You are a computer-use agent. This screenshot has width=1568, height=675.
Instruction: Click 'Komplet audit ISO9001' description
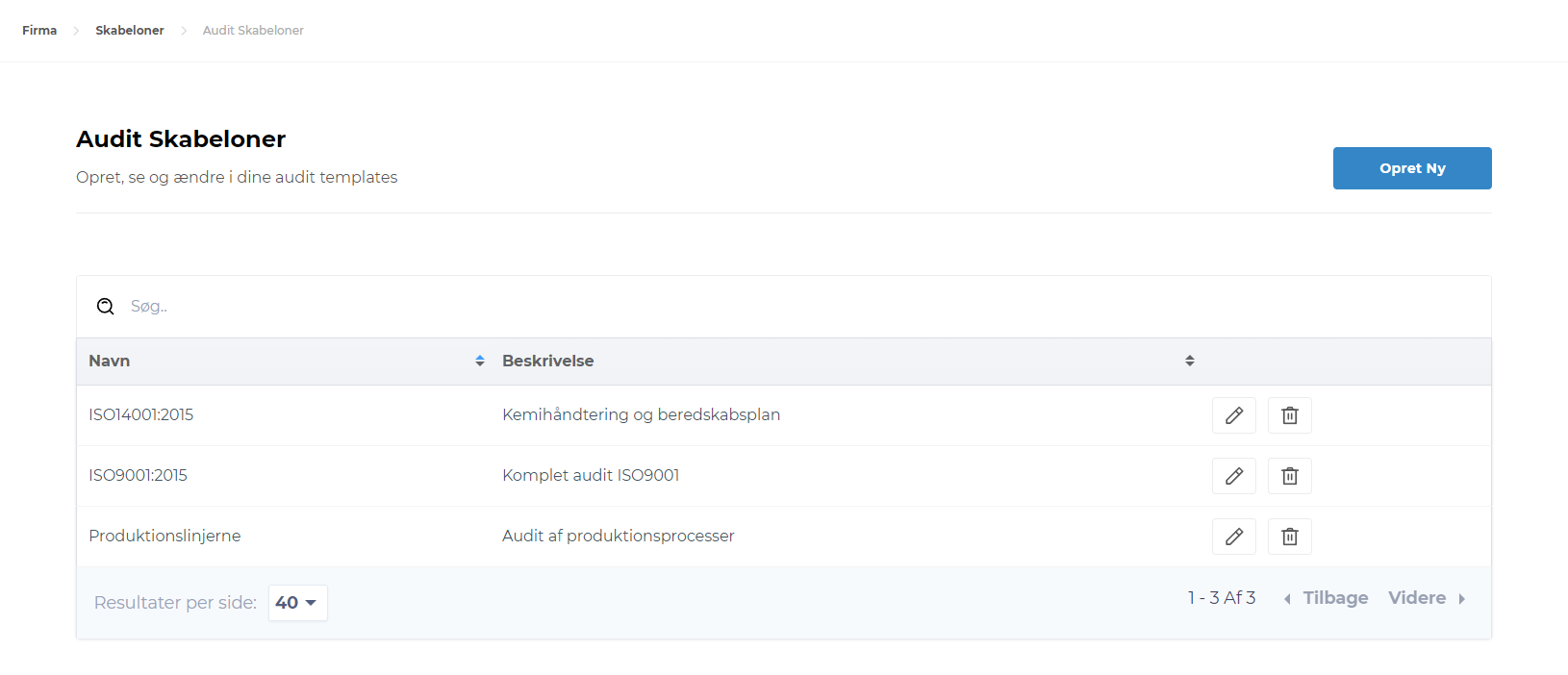591,476
